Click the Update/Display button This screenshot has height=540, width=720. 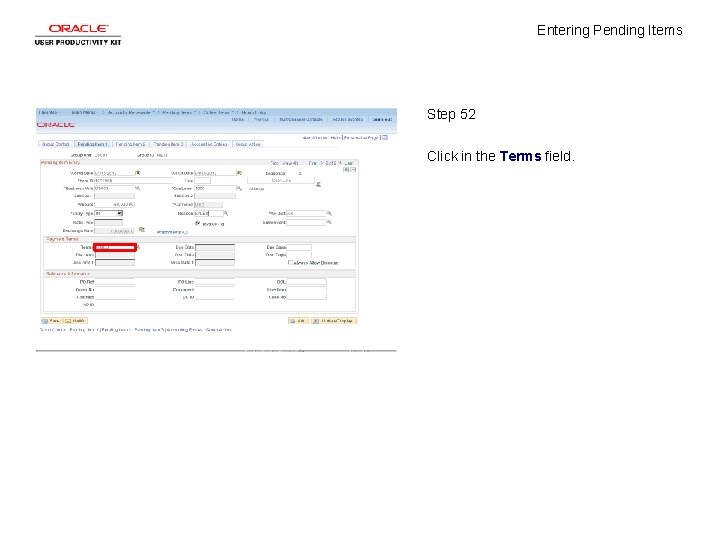[334, 321]
